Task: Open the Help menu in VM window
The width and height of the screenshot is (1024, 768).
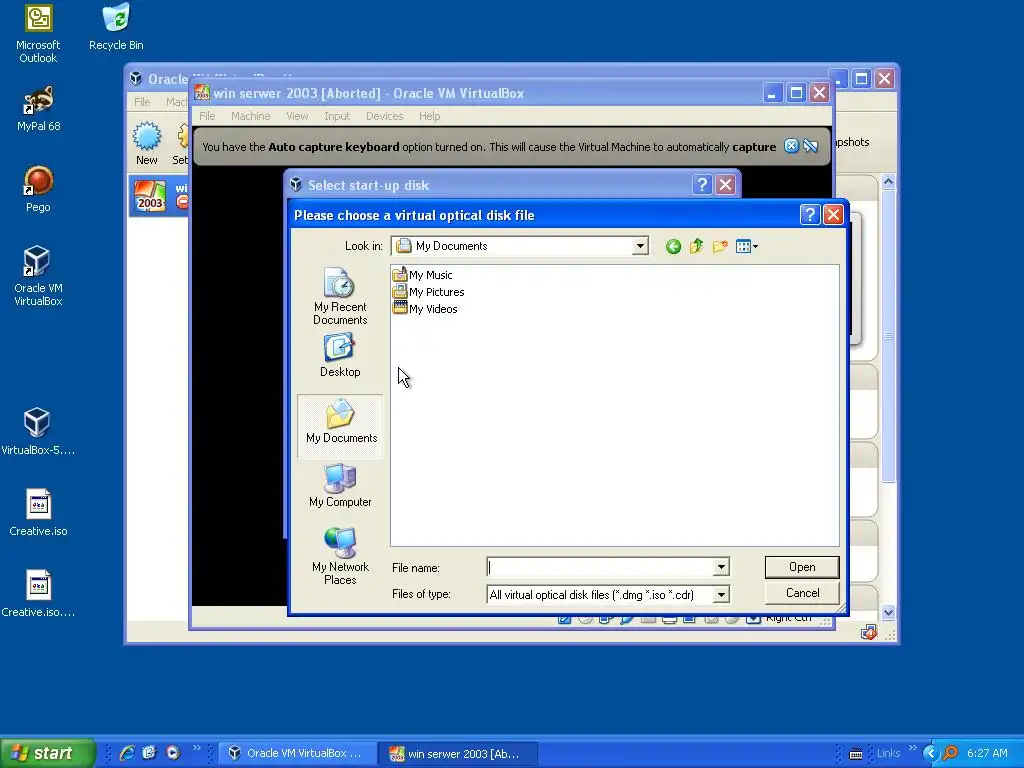Action: point(430,116)
